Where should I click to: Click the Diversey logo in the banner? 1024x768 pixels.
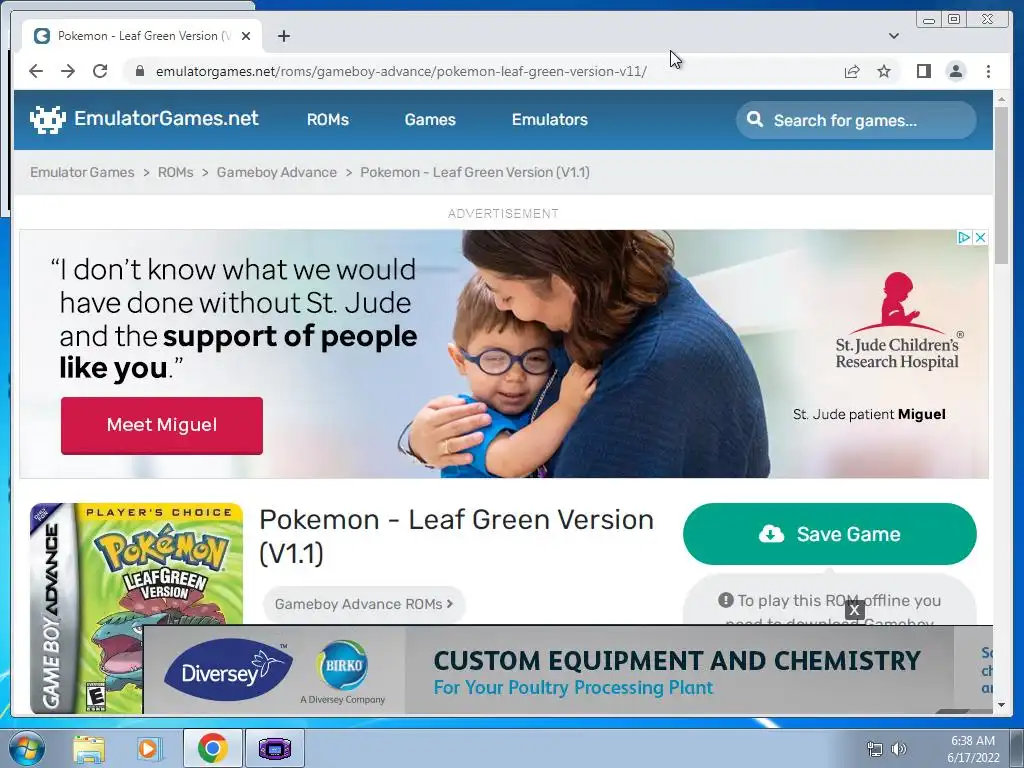click(229, 671)
